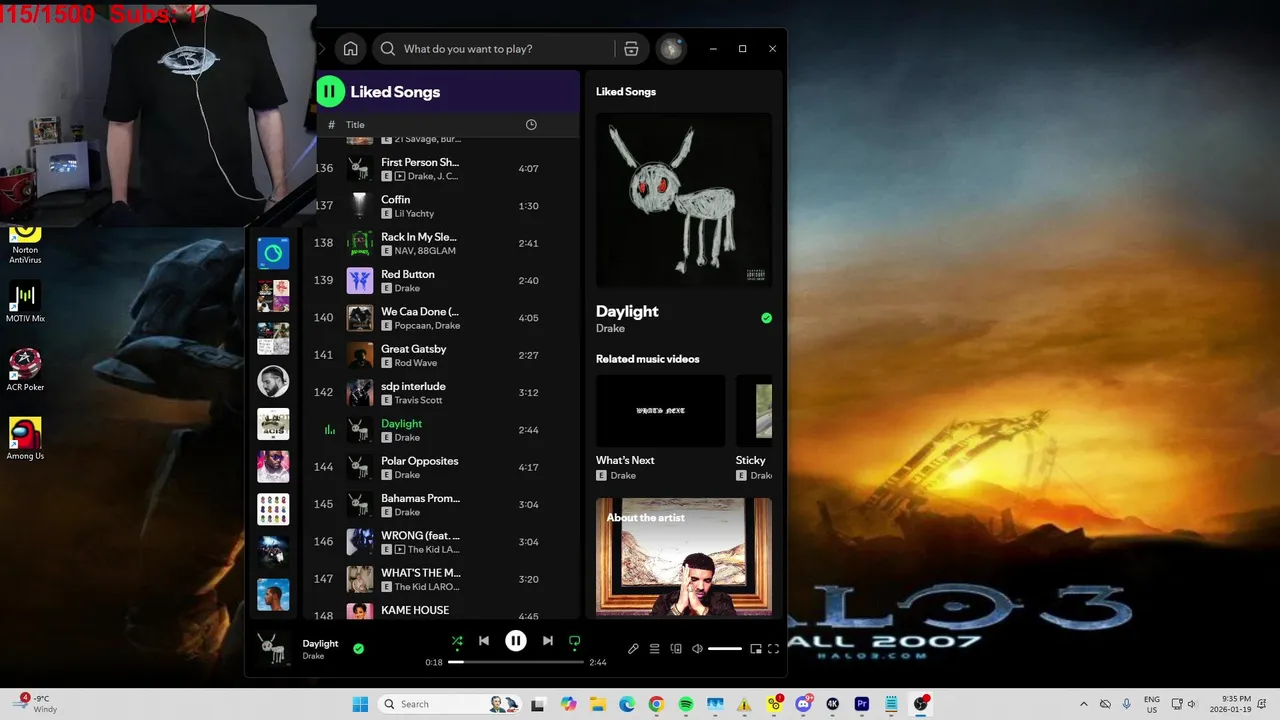Skip to the next track
The height and width of the screenshot is (720, 1280).
point(548,641)
